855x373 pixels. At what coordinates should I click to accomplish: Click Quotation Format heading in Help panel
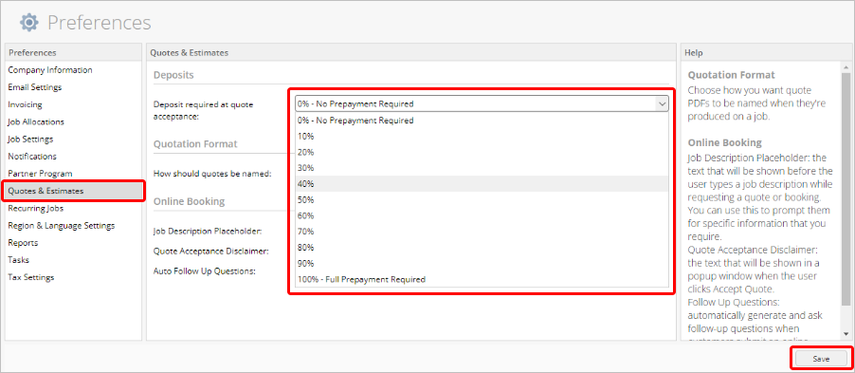tap(731, 75)
